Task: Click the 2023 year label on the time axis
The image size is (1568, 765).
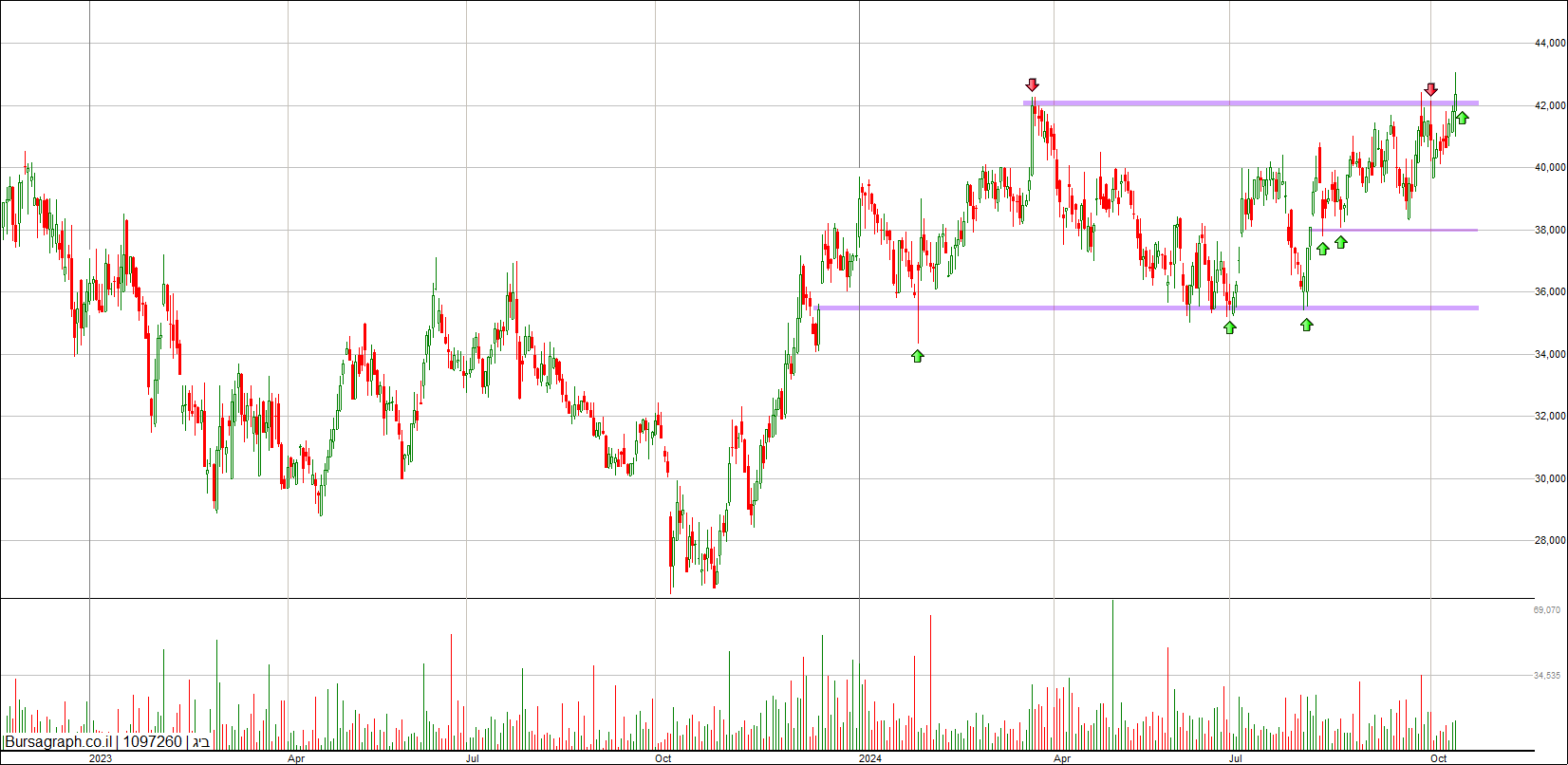Action: (x=101, y=758)
